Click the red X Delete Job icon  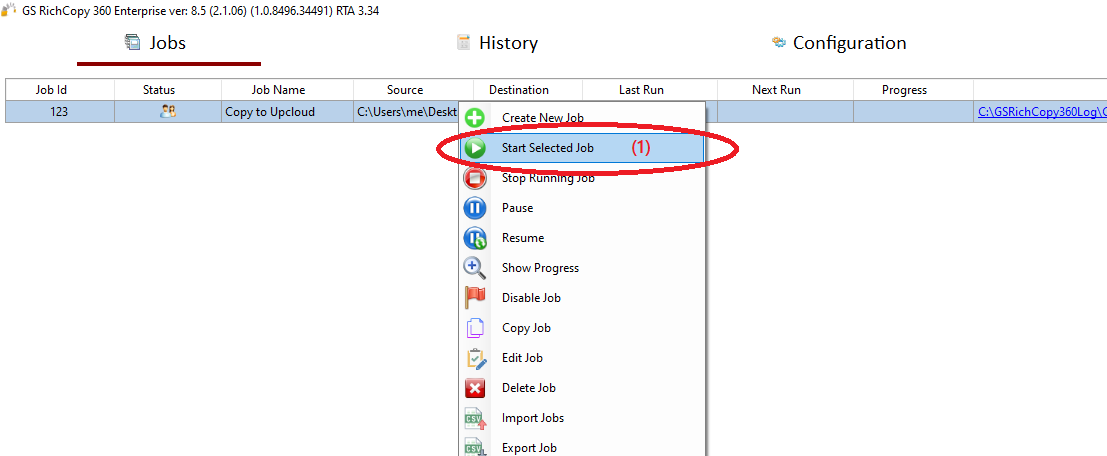pyautogui.click(x=475, y=388)
